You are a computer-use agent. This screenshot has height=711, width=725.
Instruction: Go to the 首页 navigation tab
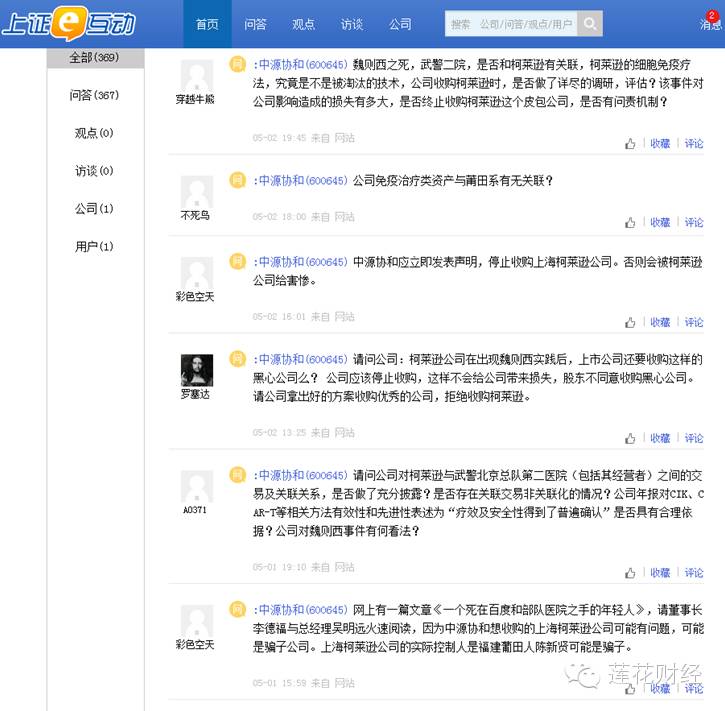click(x=207, y=24)
